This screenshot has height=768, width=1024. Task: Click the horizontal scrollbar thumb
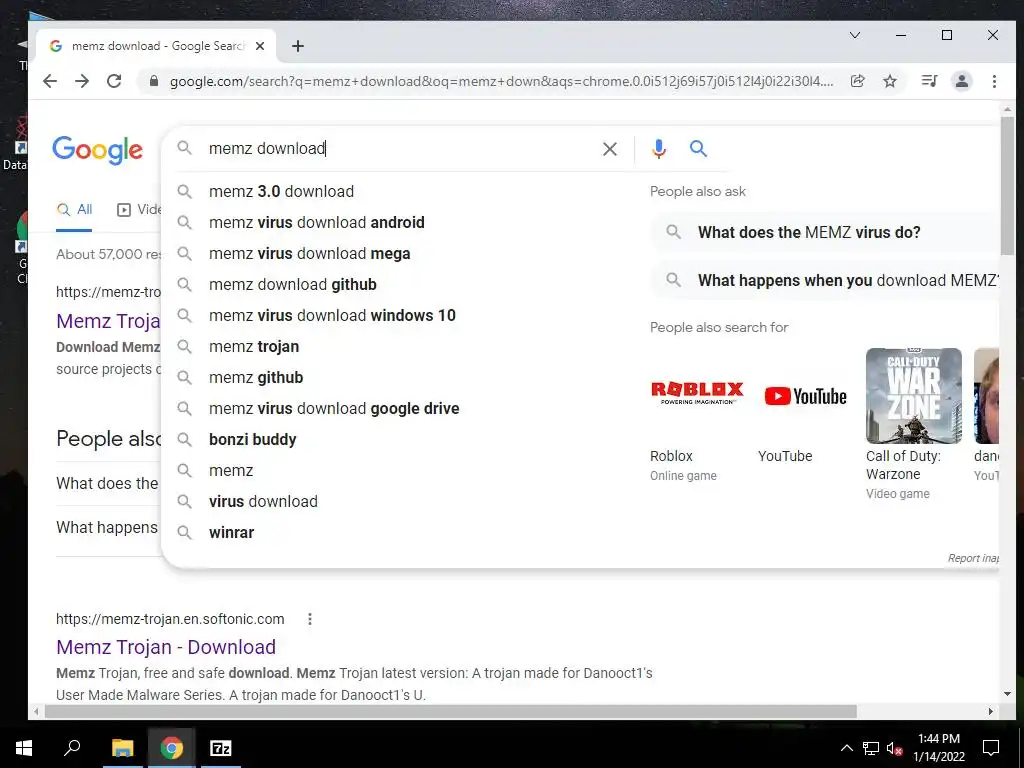coord(451,711)
